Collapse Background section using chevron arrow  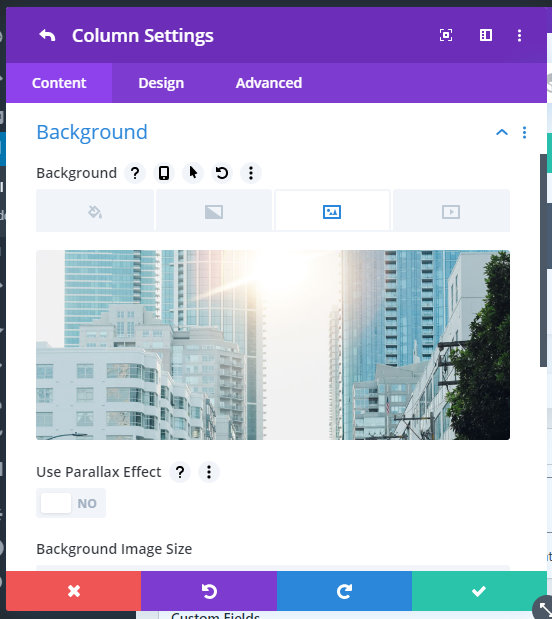pos(502,132)
